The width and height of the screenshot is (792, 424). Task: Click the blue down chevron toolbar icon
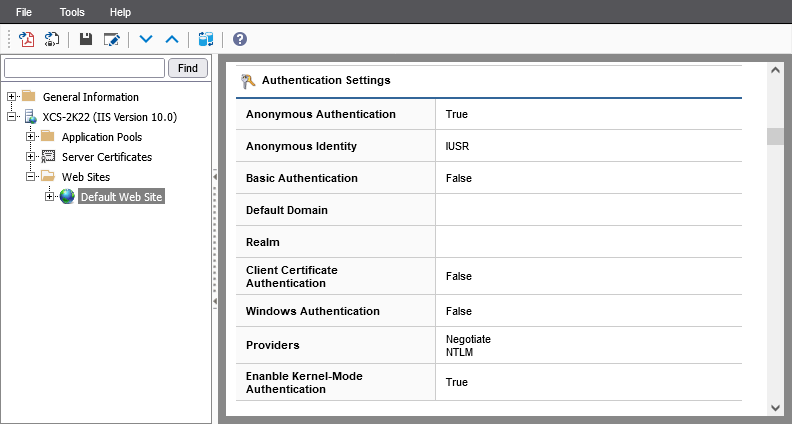[x=146, y=39]
